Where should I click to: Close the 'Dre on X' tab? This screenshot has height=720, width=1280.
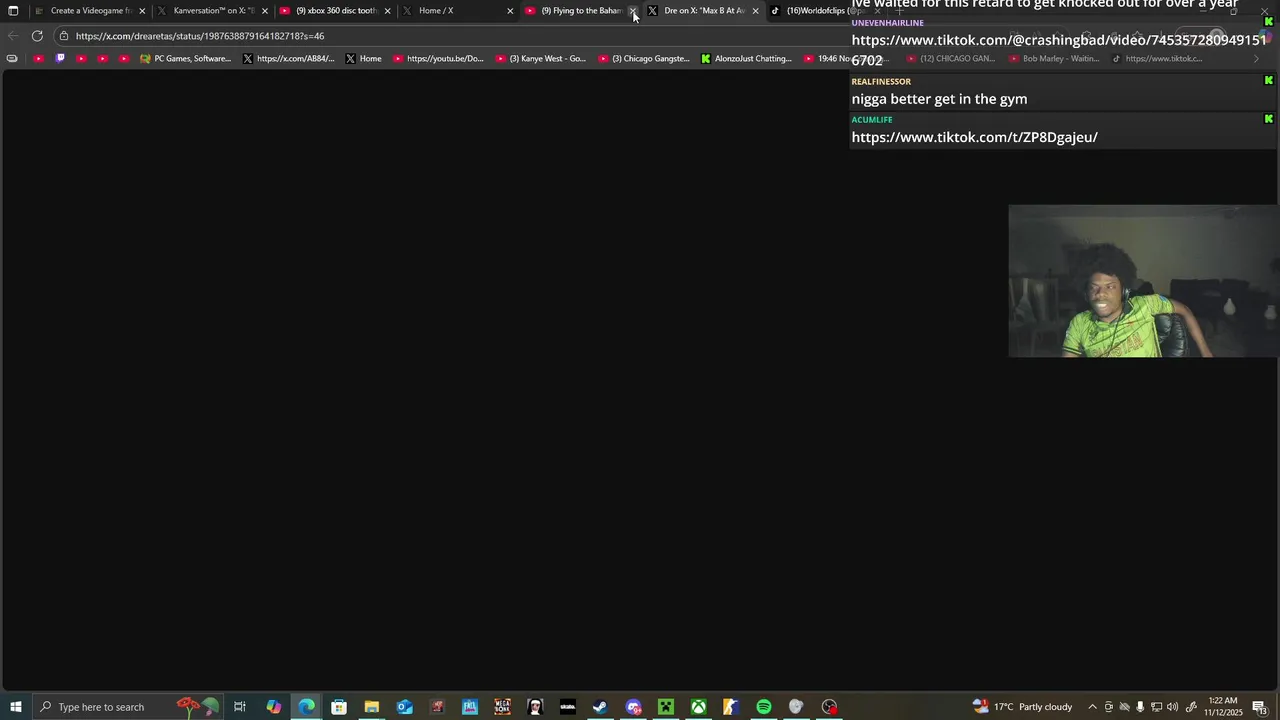tap(755, 11)
